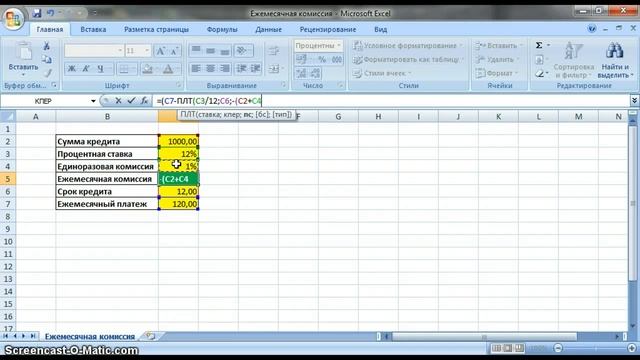This screenshot has width=640, height=360.
Task: Confirm formula entry with checkmark button
Action: [131, 101]
